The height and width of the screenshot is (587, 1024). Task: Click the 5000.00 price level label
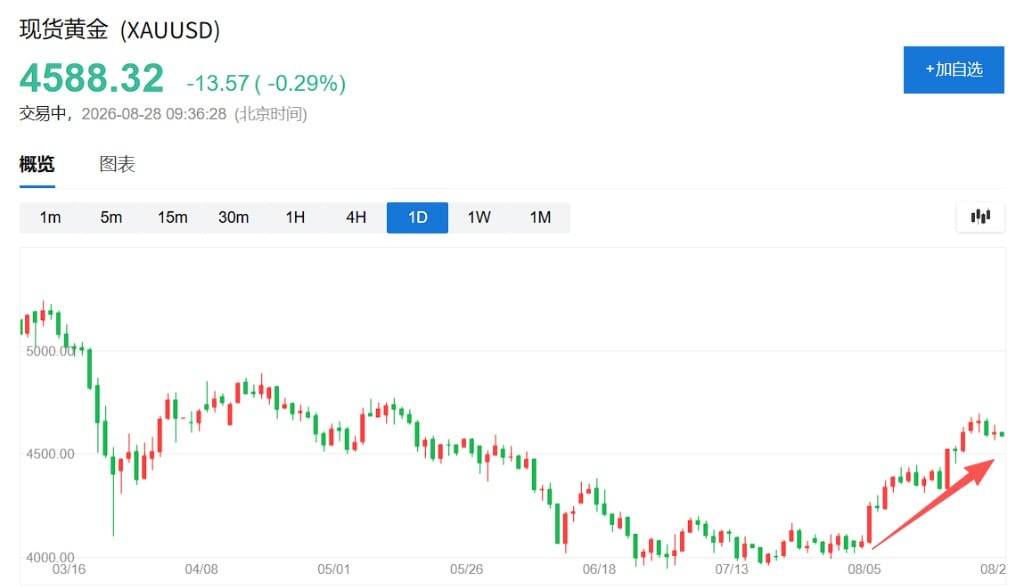click(50, 351)
